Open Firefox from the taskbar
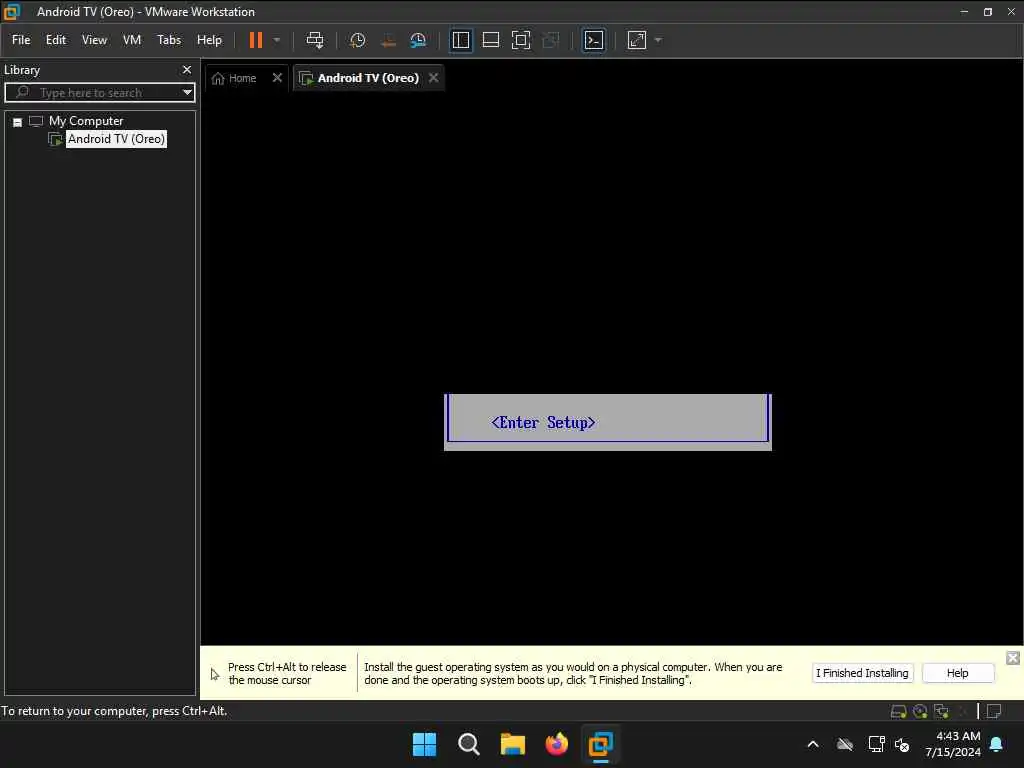 (x=556, y=744)
